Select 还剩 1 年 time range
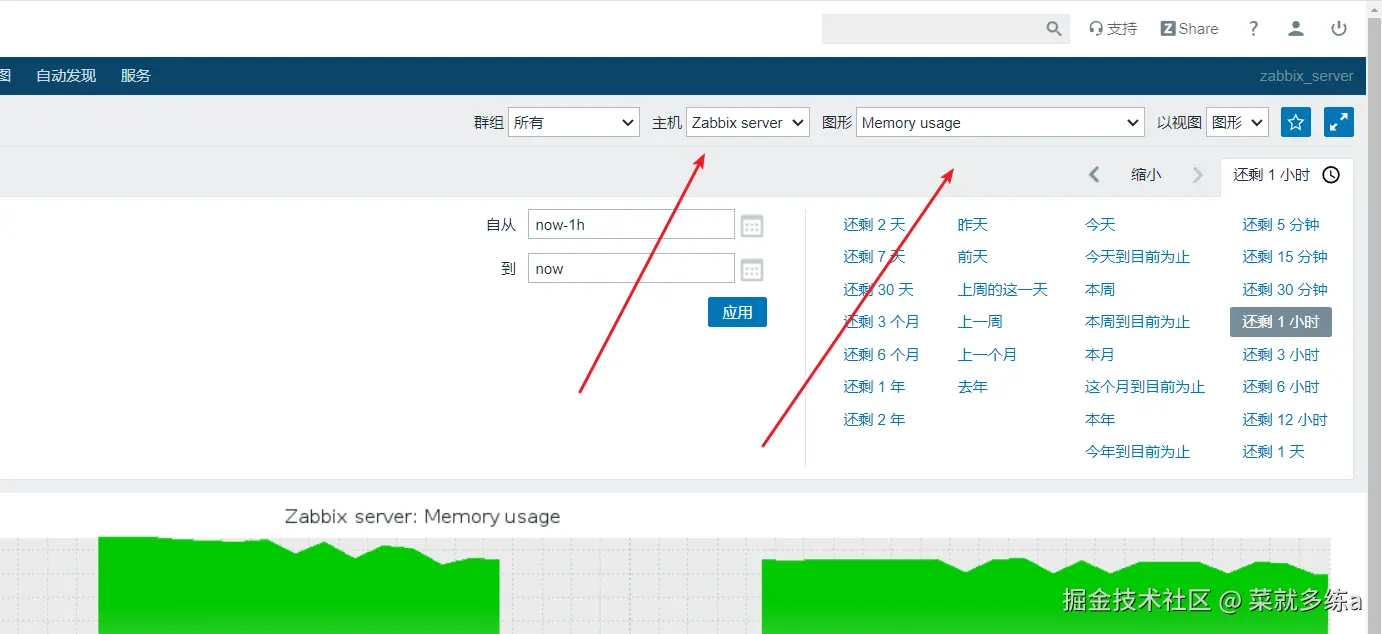1382x634 pixels. coord(874,387)
